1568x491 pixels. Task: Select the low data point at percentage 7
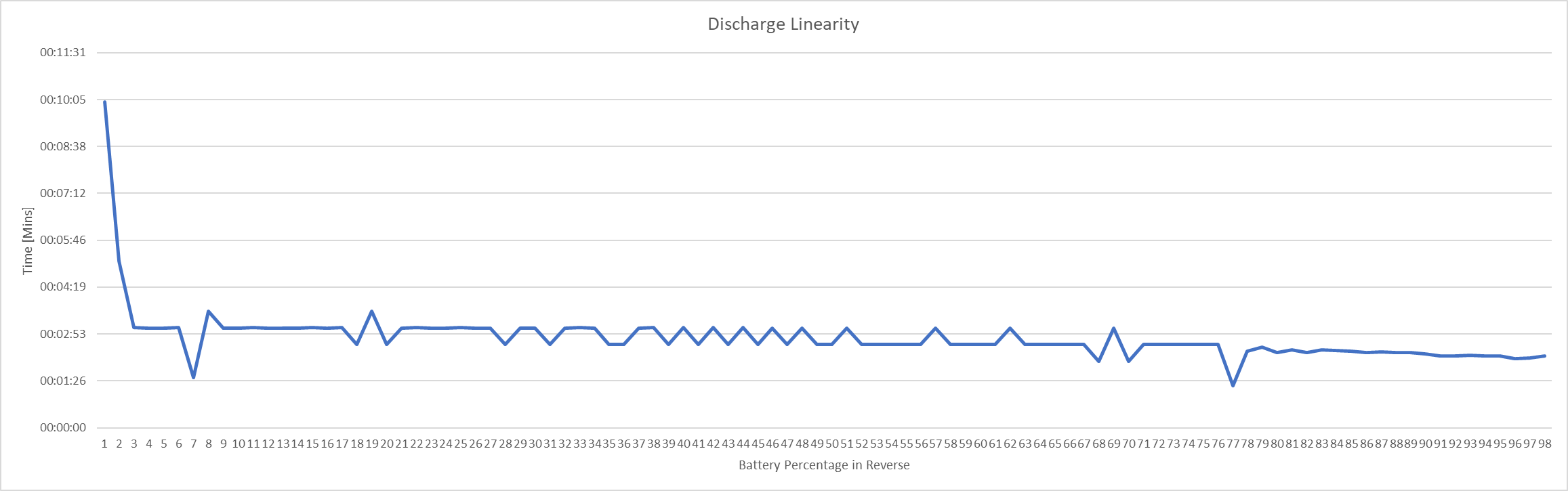click(x=194, y=377)
